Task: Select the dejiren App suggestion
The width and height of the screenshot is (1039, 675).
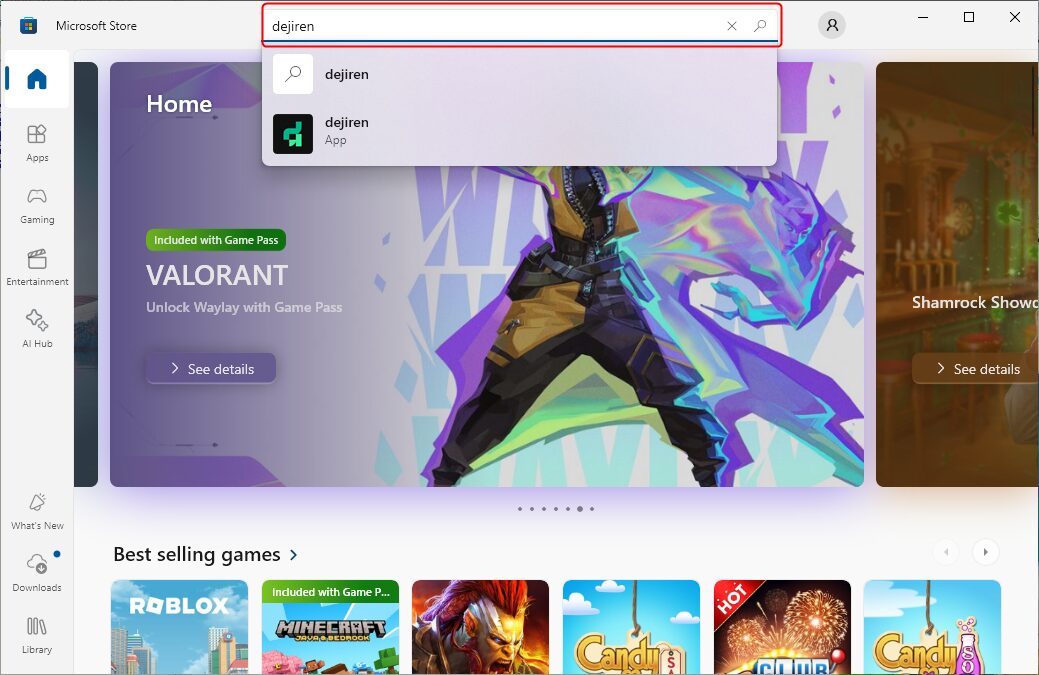Action: 520,133
